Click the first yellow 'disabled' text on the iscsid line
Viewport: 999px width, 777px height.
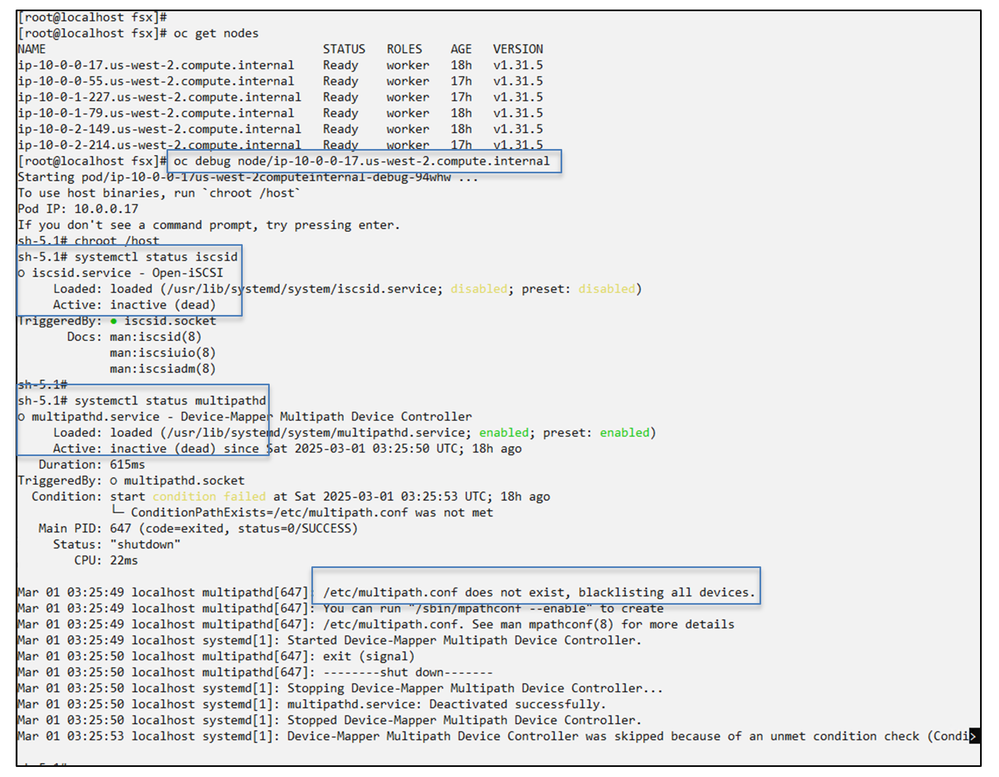click(478, 289)
